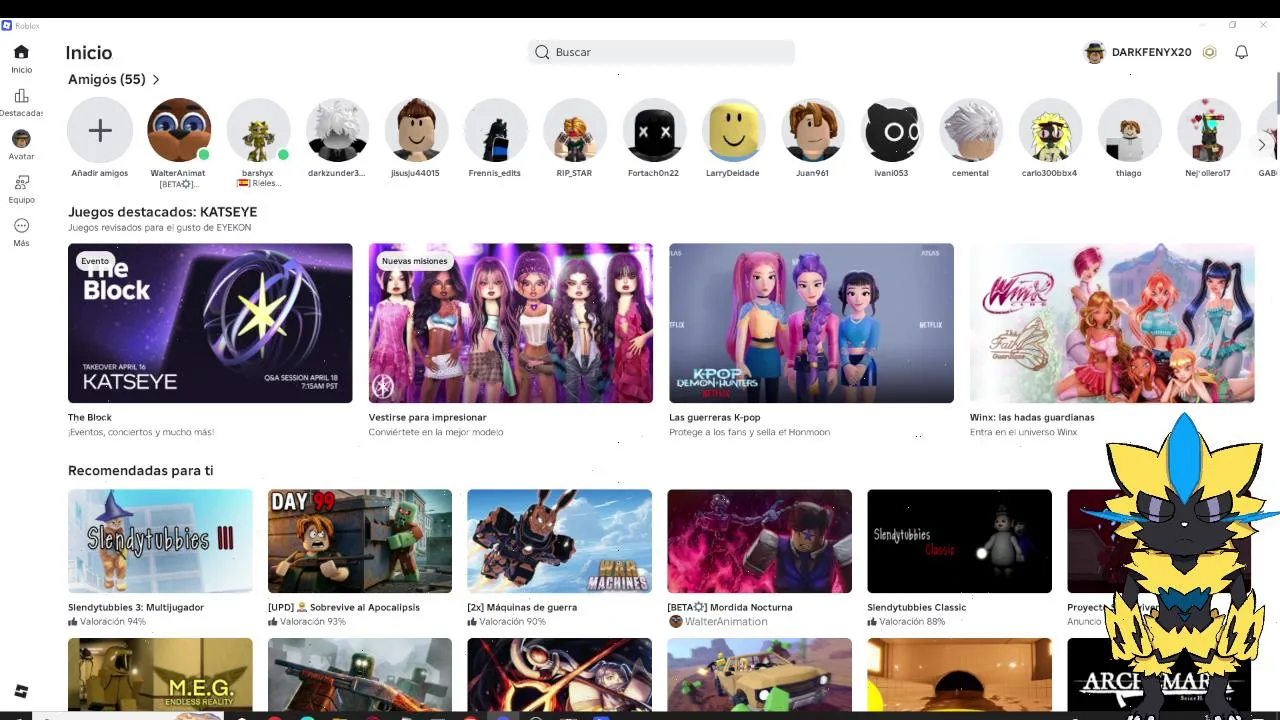The height and width of the screenshot is (720, 1280).
Task: Click the Robux hexagon icon
Action: point(1209,52)
